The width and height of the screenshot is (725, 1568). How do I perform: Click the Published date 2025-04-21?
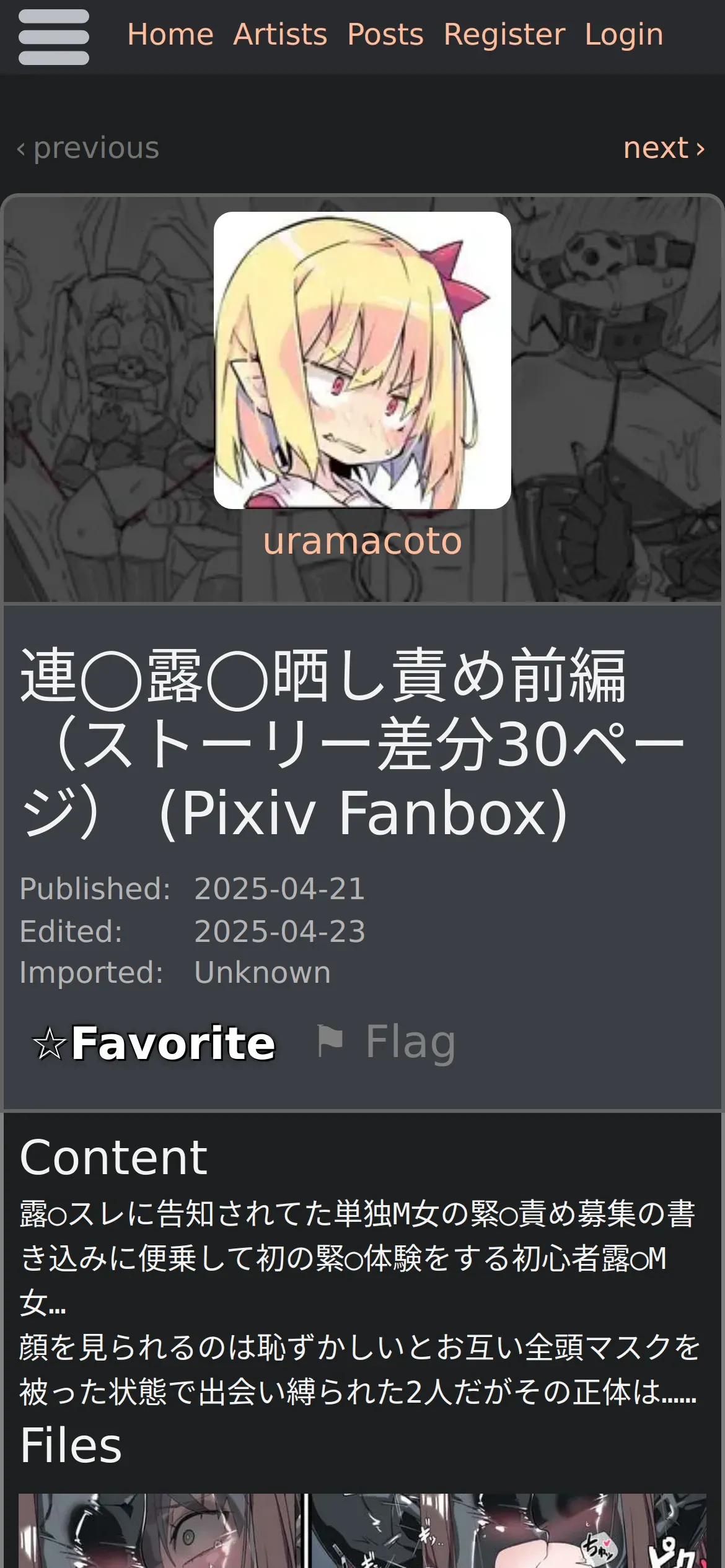tap(279, 889)
